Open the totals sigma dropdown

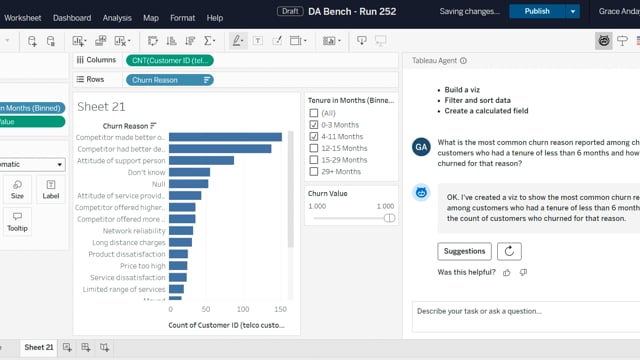(209, 41)
